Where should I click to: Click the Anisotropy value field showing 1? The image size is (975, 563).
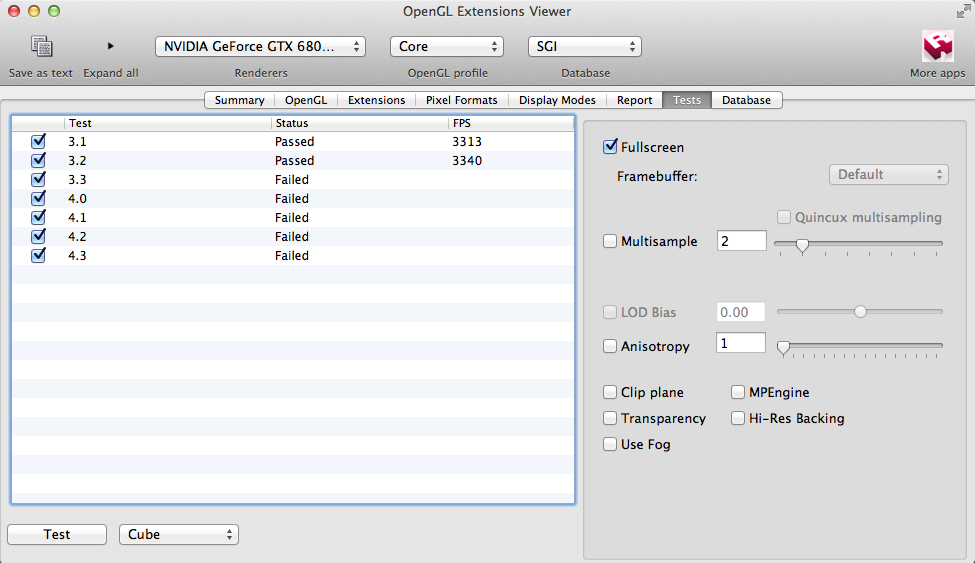click(x=740, y=343)
